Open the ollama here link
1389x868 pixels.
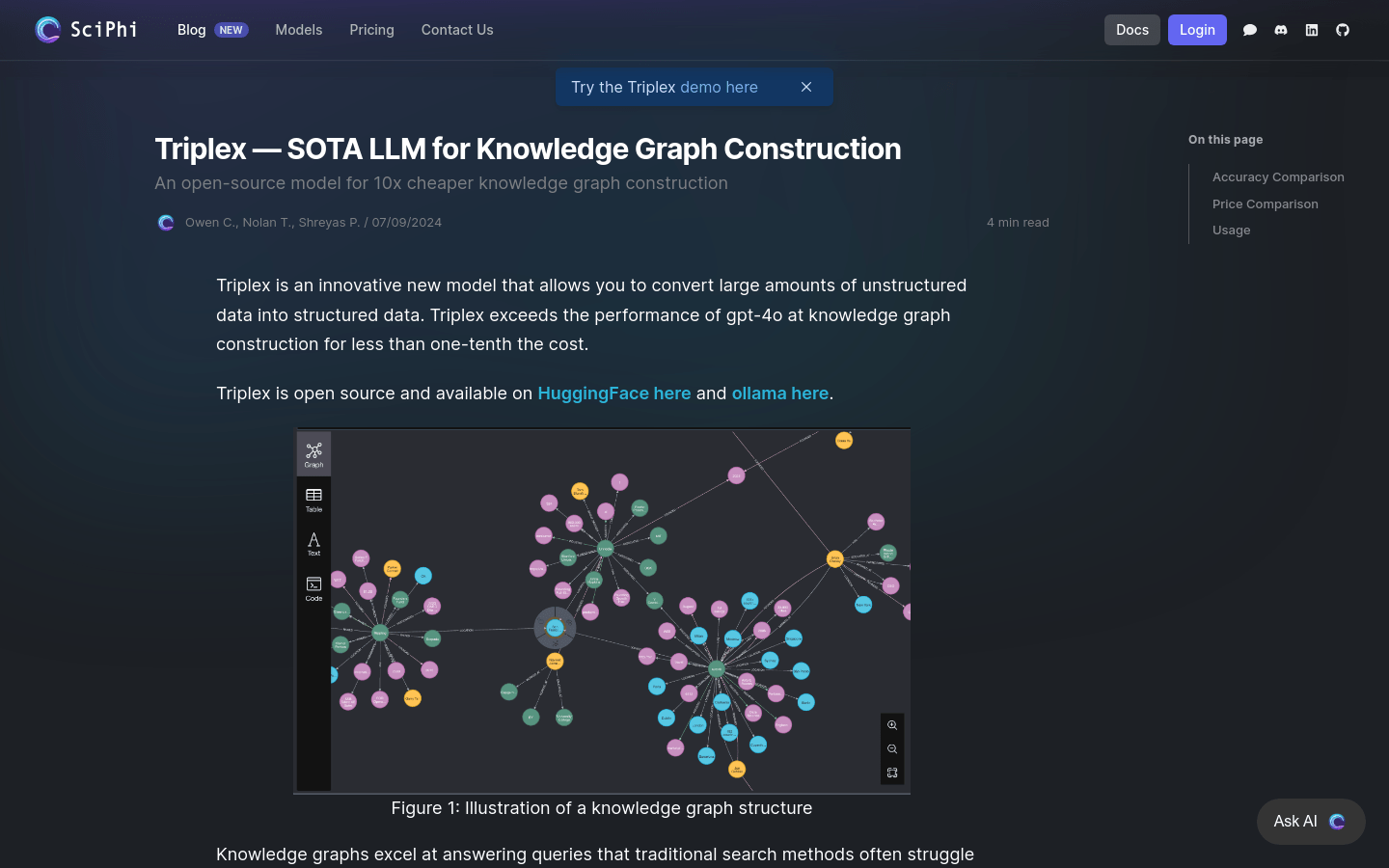(x=780, y=393)
